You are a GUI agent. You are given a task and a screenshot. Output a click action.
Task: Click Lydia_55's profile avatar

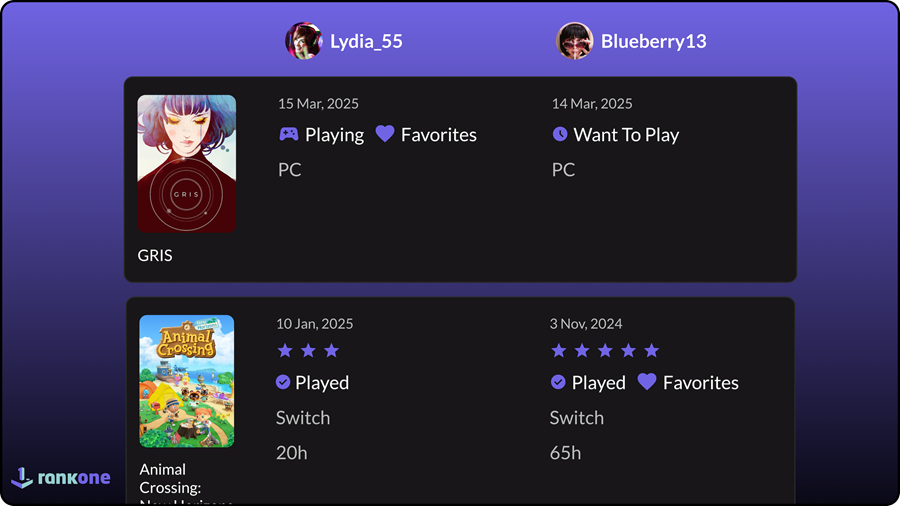click(303, 41)
